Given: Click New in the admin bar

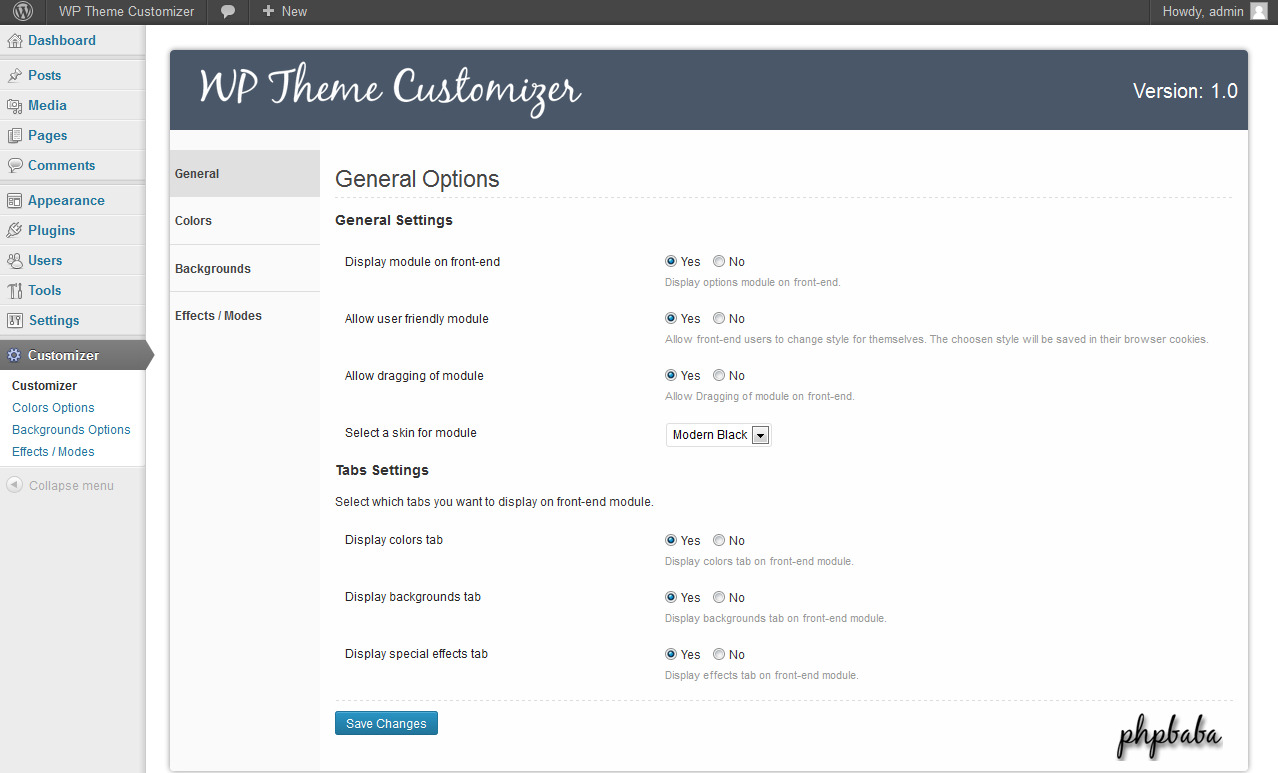Looking at the screenshot, I should pyautogui.click(x=294, y=12).
